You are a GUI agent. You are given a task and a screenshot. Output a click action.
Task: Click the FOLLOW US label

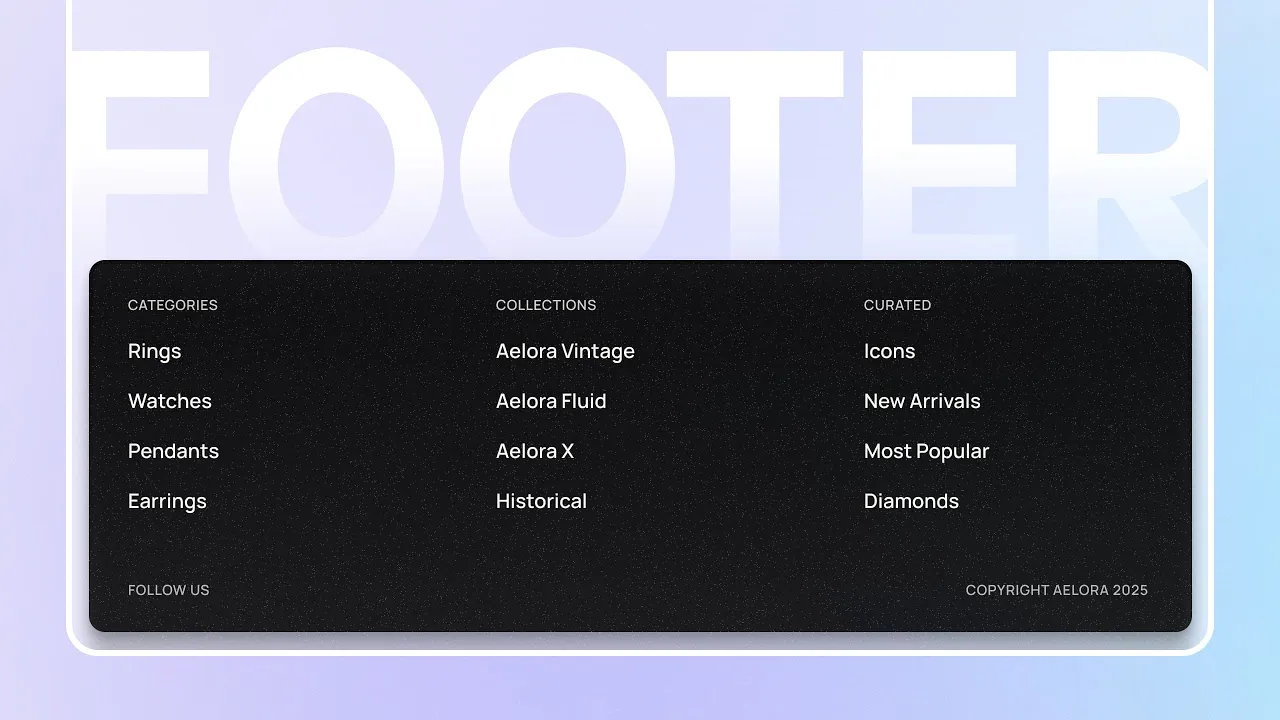169,590
